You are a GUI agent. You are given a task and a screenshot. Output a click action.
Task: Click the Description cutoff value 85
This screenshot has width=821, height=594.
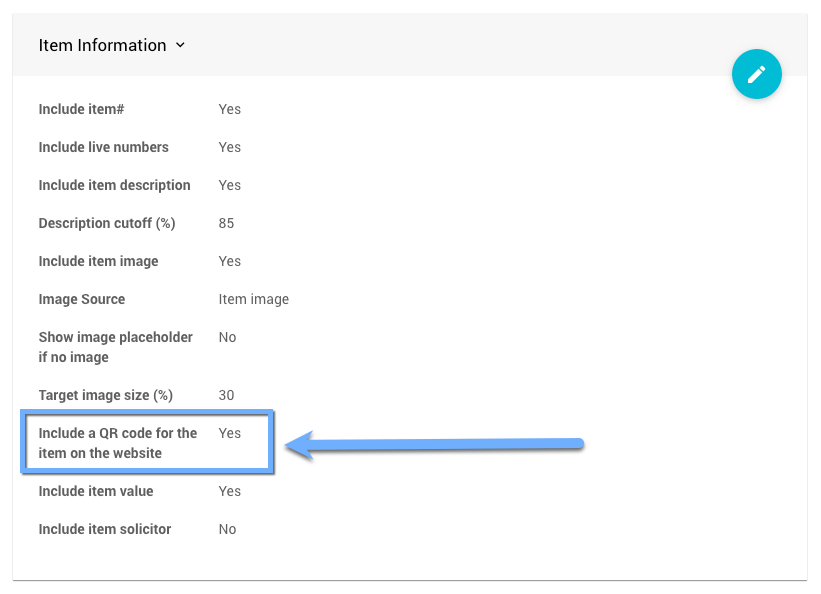tap(226, 223)
